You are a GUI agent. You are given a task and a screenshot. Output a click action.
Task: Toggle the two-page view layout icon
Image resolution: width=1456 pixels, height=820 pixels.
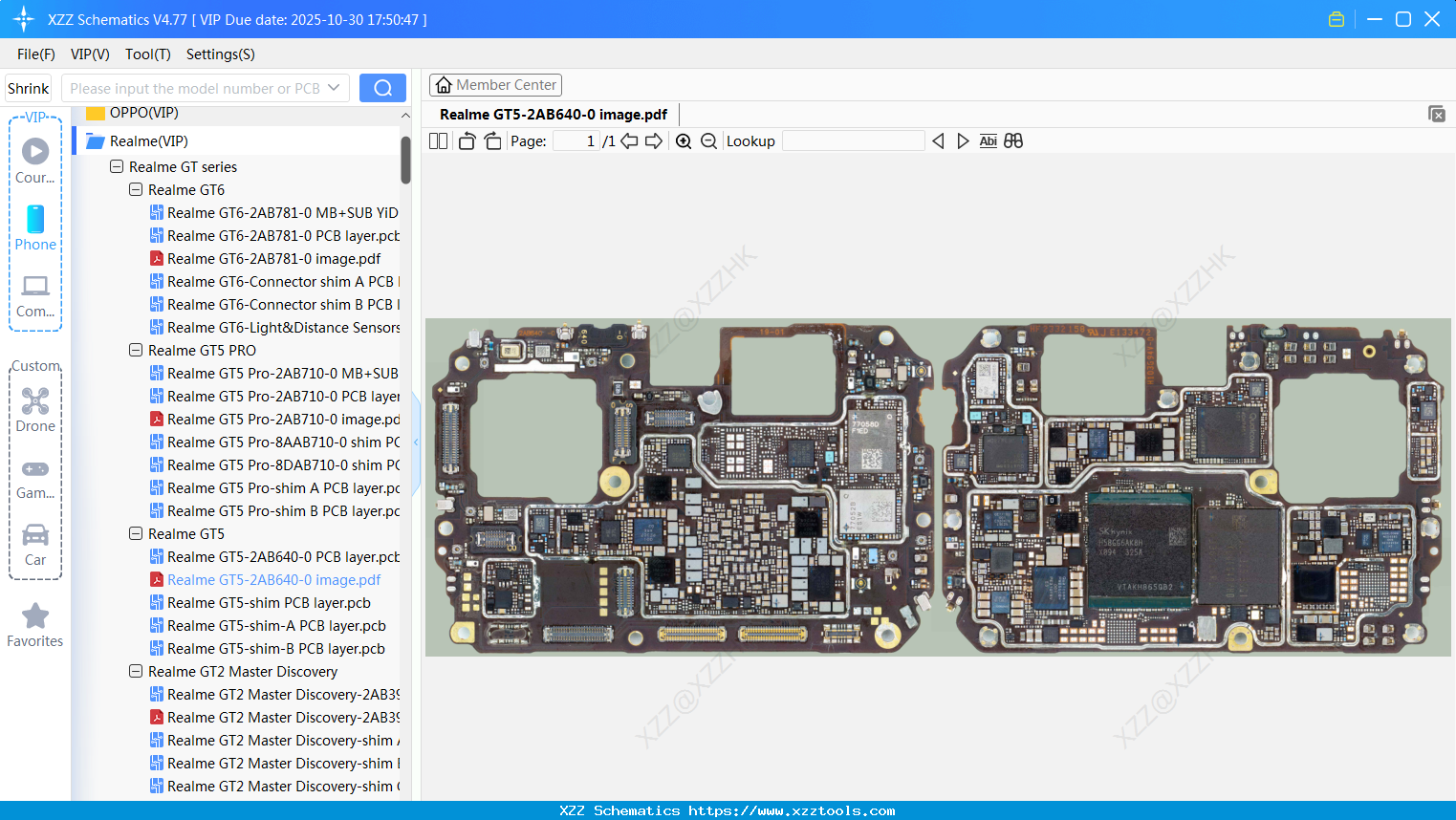[438, 141]
